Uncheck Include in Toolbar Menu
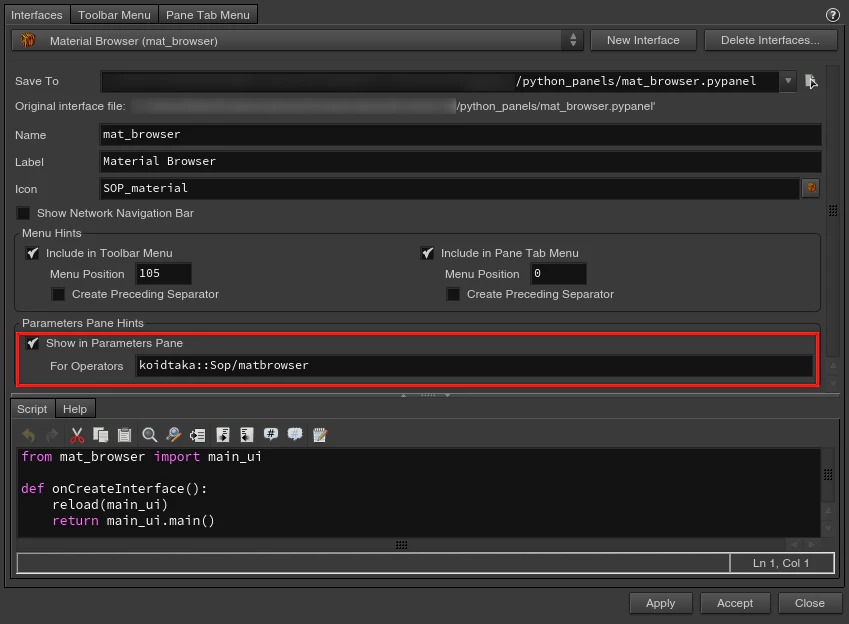The height and width of the screenshot is (624, 849). [32, 253]
